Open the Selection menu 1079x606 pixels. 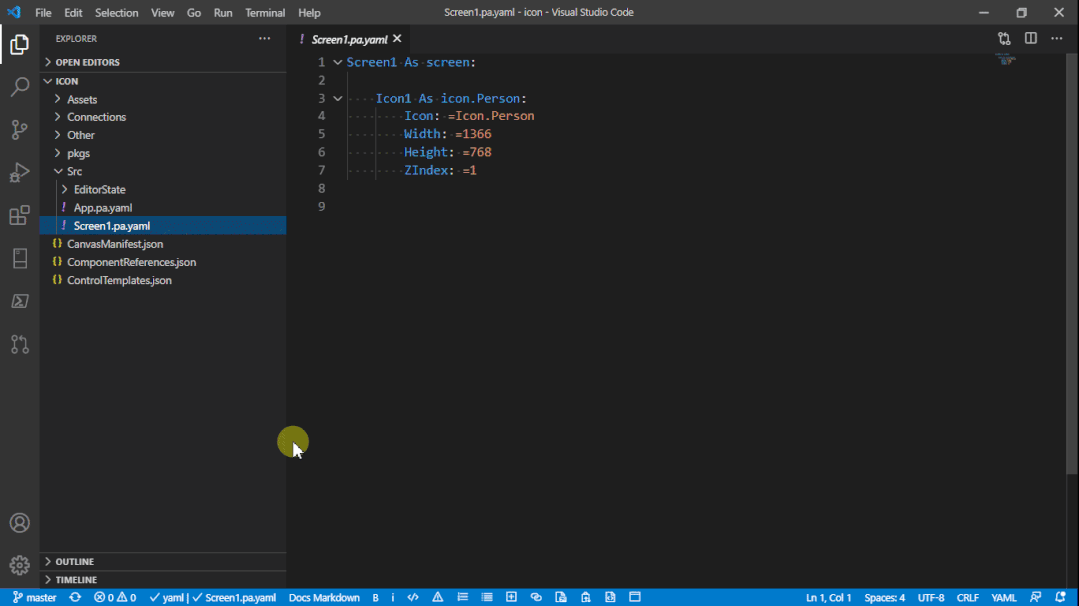click(116, 12)
